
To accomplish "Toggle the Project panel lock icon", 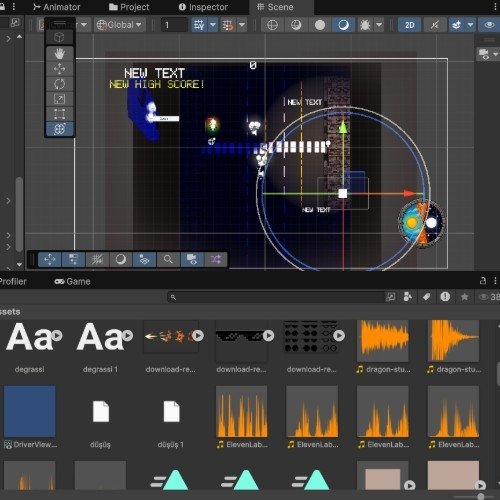I will tap(483, 281).
